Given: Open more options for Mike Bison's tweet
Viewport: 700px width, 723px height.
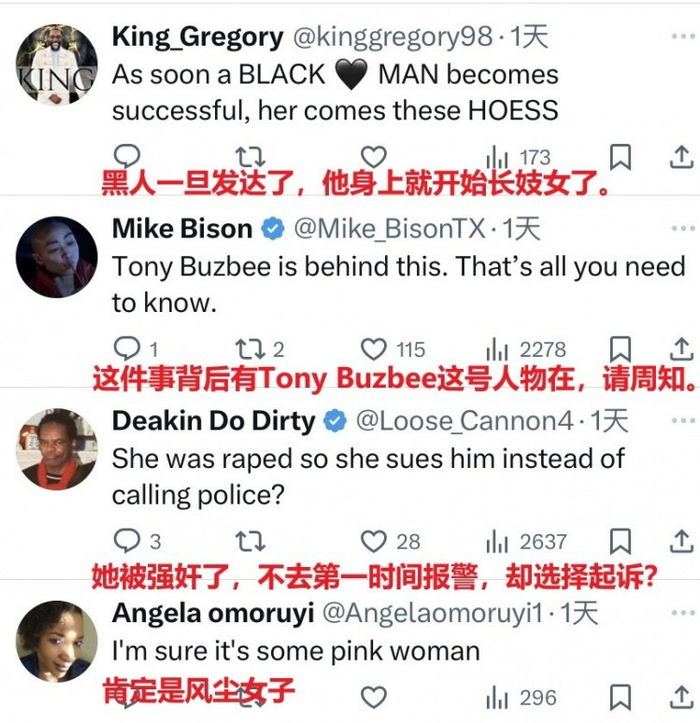Looking at the screenshot, I should tap(683, 228).
